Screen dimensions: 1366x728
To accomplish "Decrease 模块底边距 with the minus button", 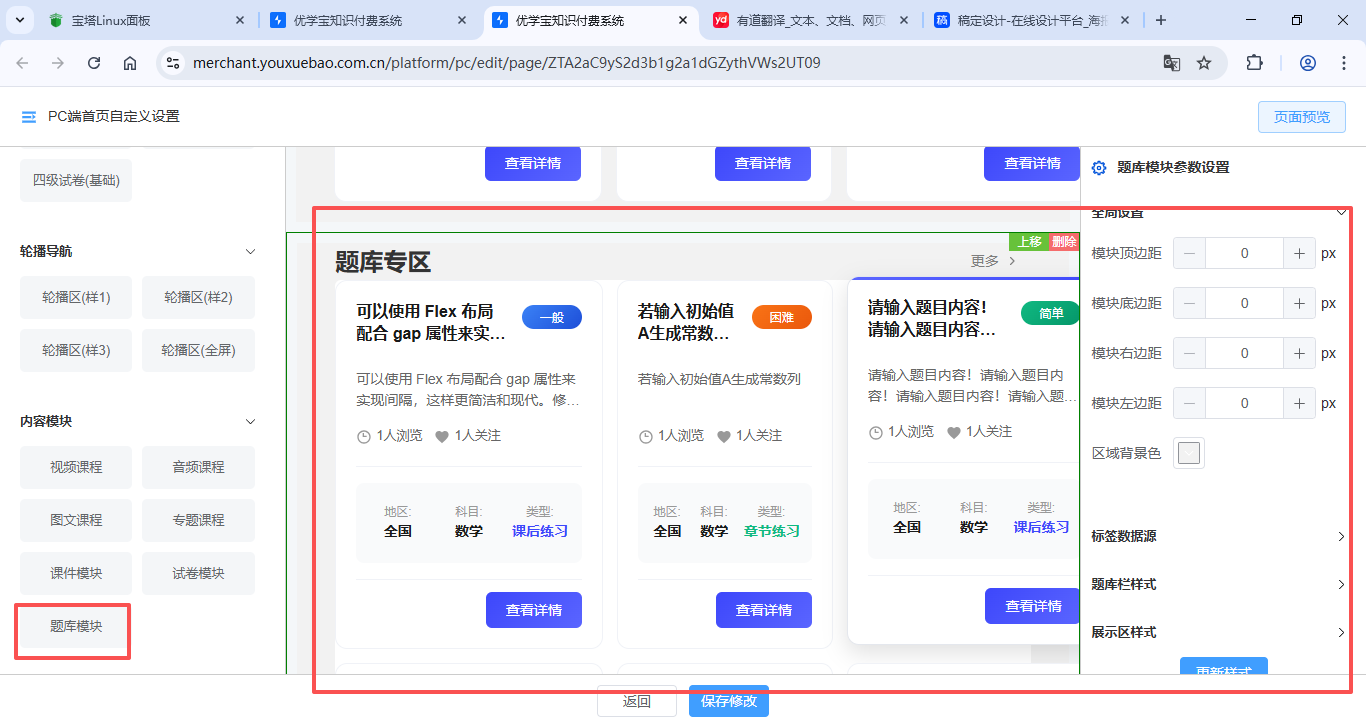I will click(1189, 304).
